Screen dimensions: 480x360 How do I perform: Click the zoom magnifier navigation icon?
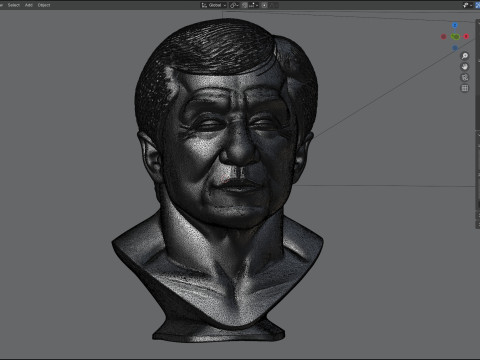pyautogui.click(x=465, y=56)
